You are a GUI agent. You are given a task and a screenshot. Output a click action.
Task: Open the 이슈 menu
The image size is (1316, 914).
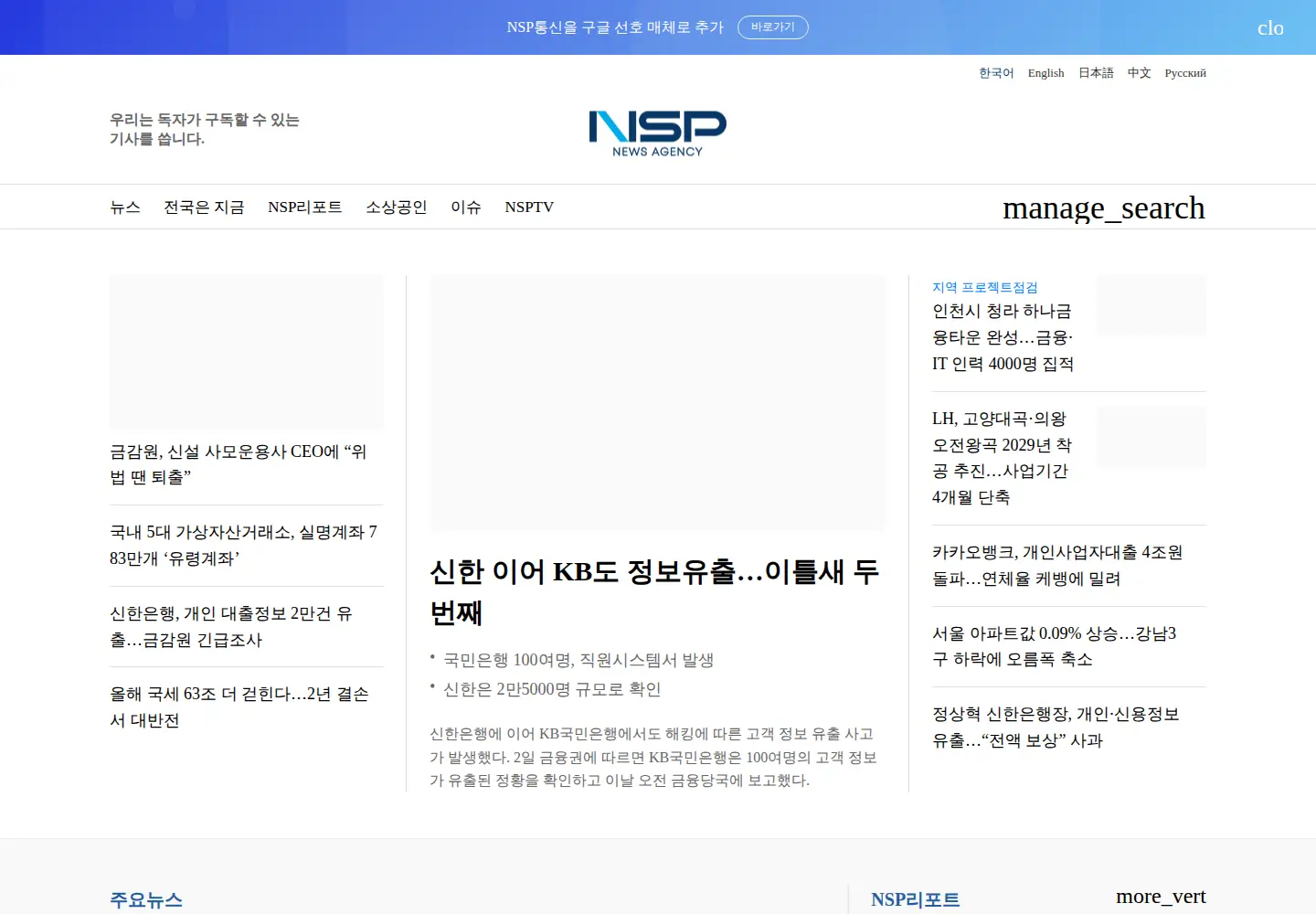click(x=466, y=207)
